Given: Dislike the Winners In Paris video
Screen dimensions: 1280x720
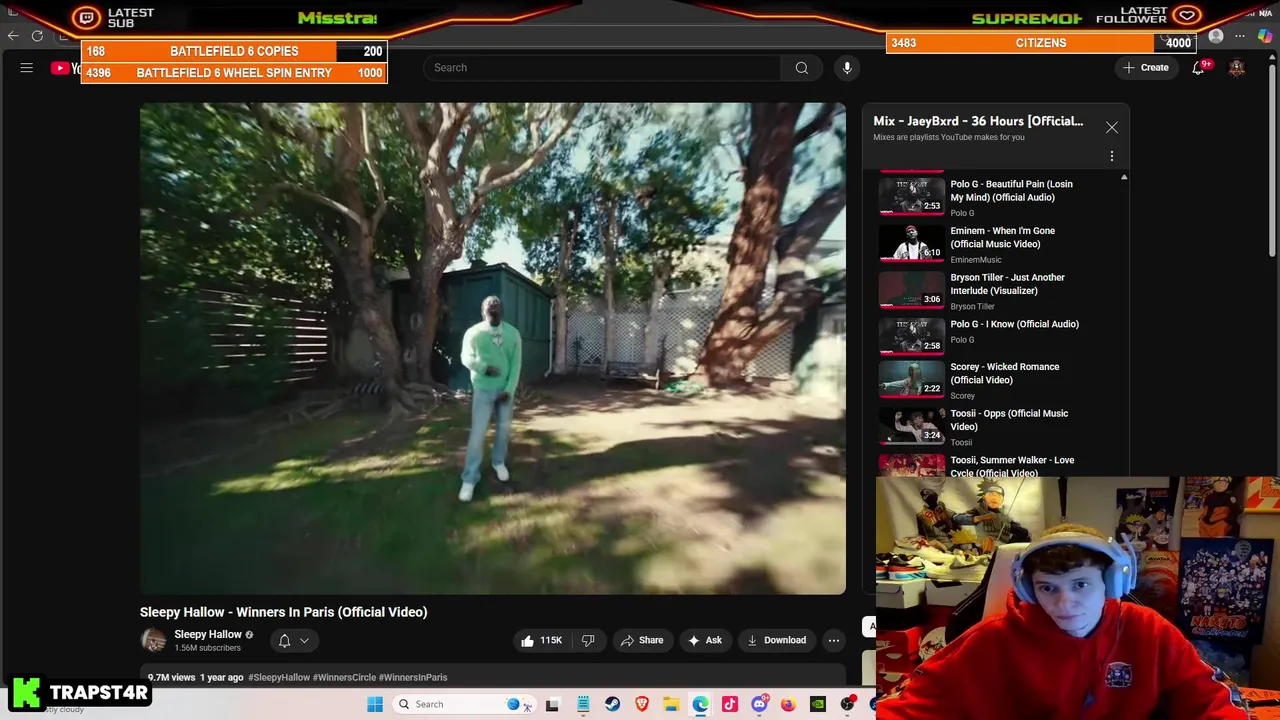Looking at the screenshot, I should tap(588, 640).
